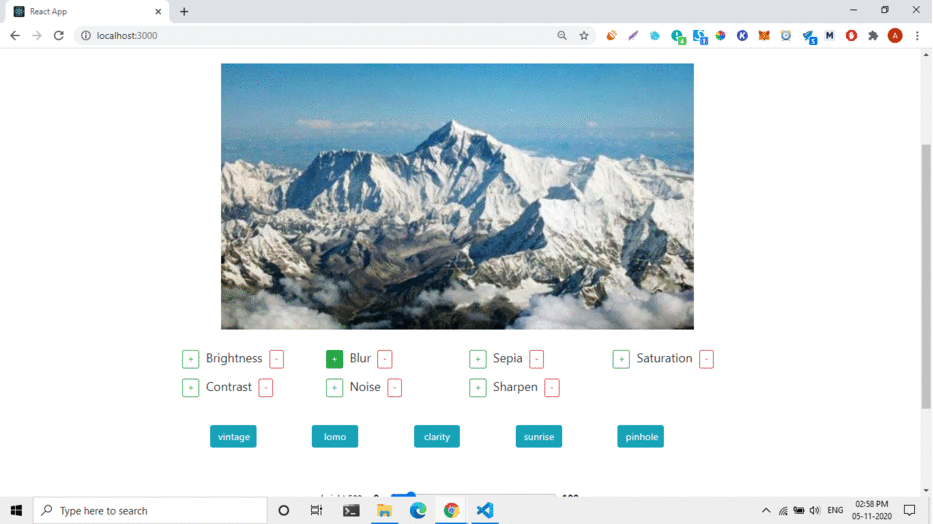933x524 pixels.
Task: Open Task View on taskbar
Action: click(317, 510)
